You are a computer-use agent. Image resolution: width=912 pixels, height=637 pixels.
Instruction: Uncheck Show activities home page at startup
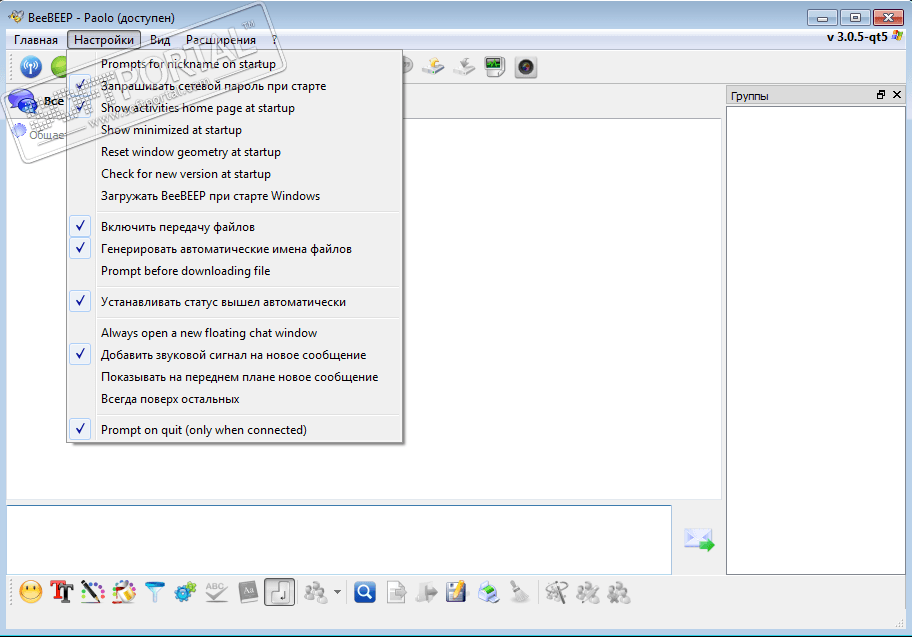(234, 108)
